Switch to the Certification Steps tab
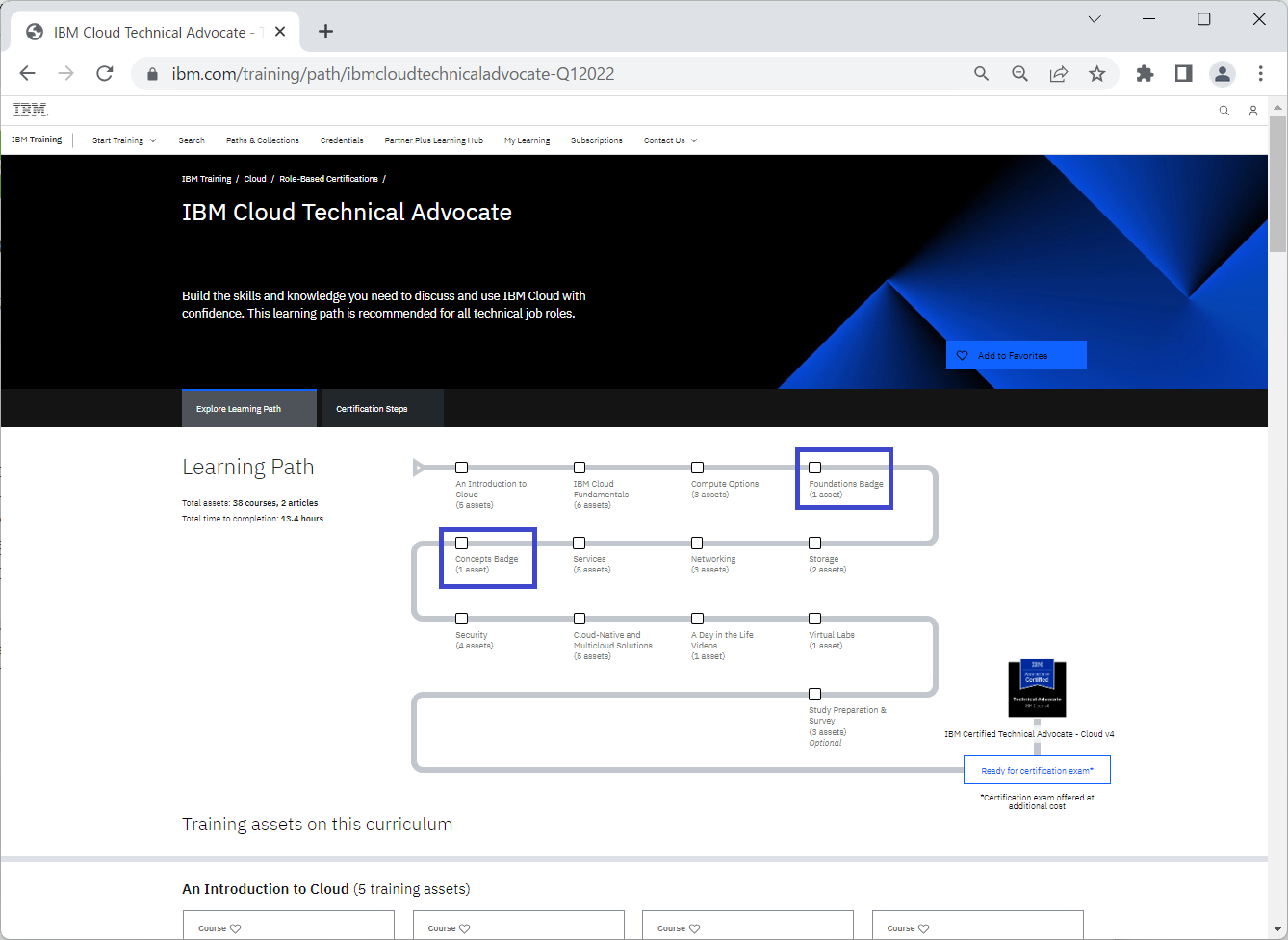This screenshot has width=1288, height=940. tap(372, 408)
